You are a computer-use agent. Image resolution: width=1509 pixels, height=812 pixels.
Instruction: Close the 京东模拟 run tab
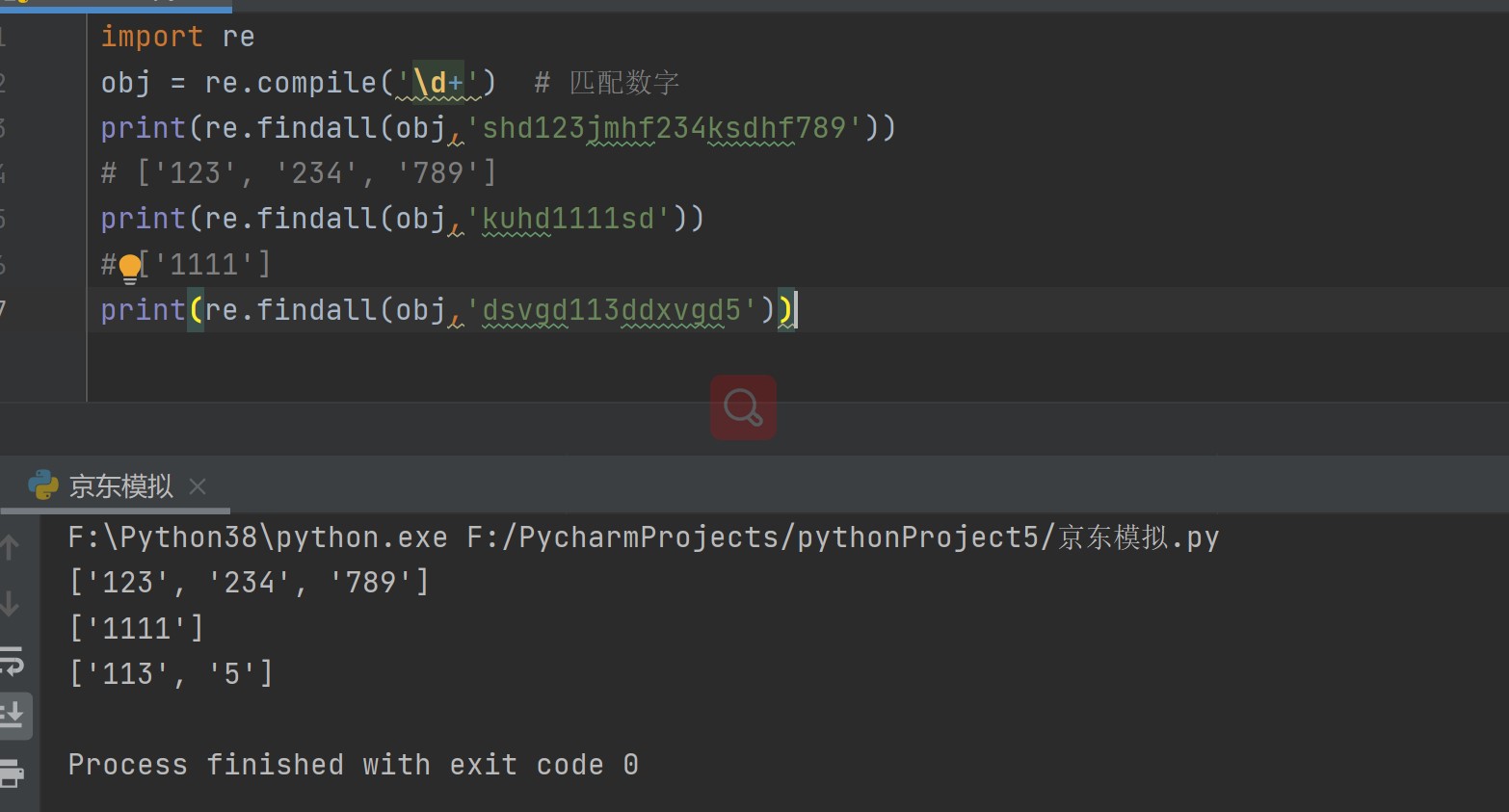pos(198,486)
